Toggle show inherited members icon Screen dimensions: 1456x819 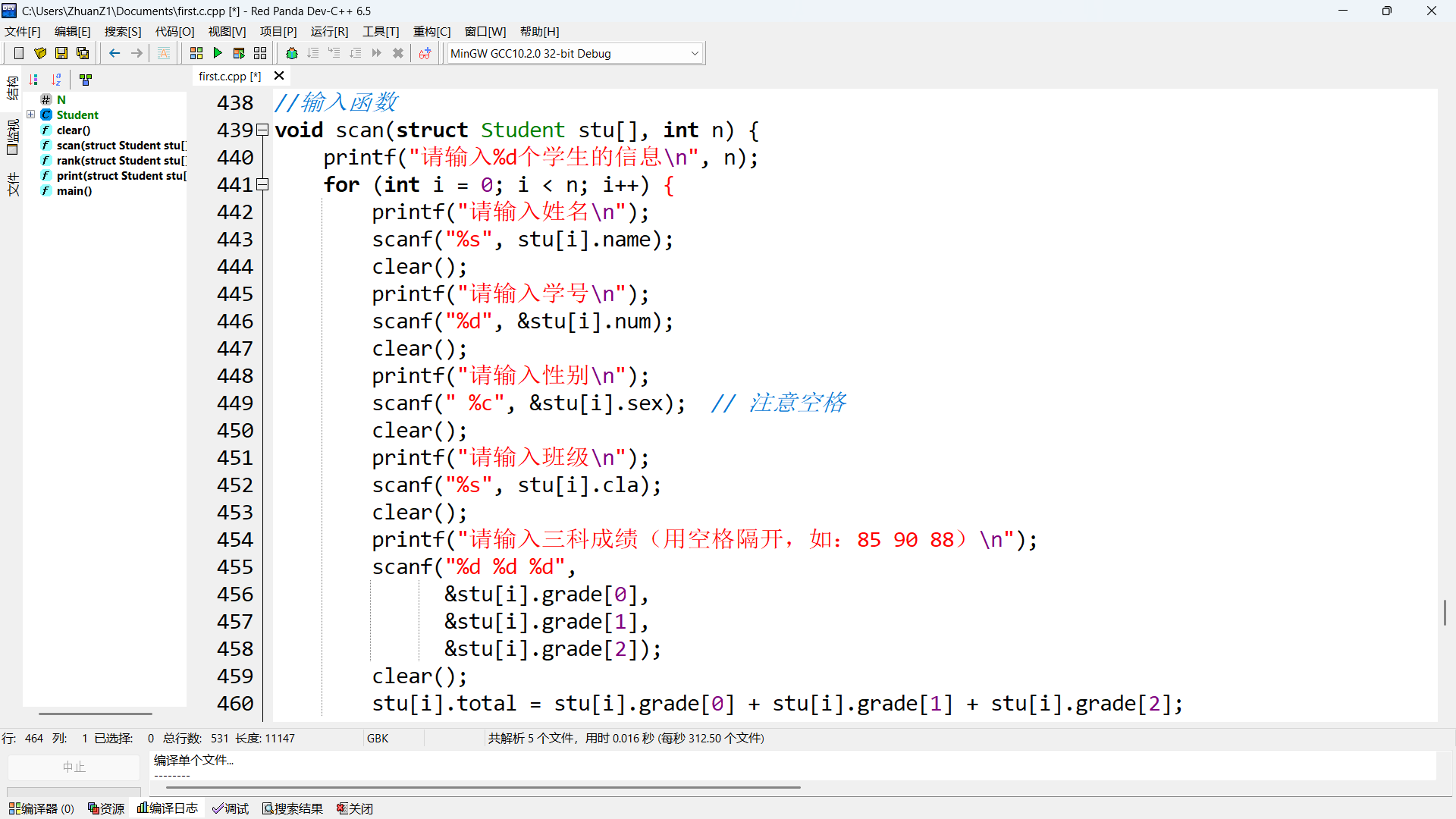click(86, 80)
